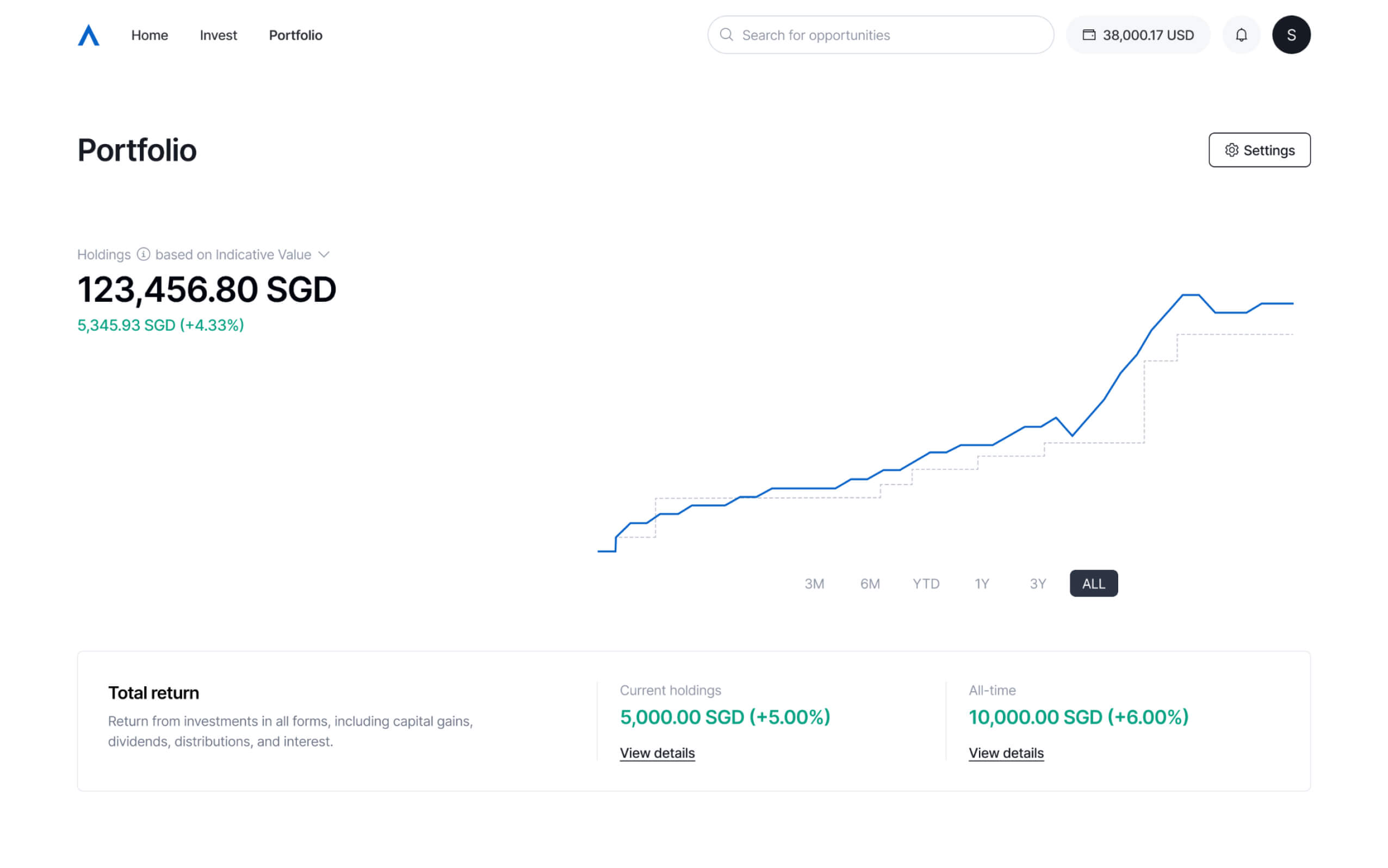
Task: Navigate to Home in the top menu
Action: 149,35
